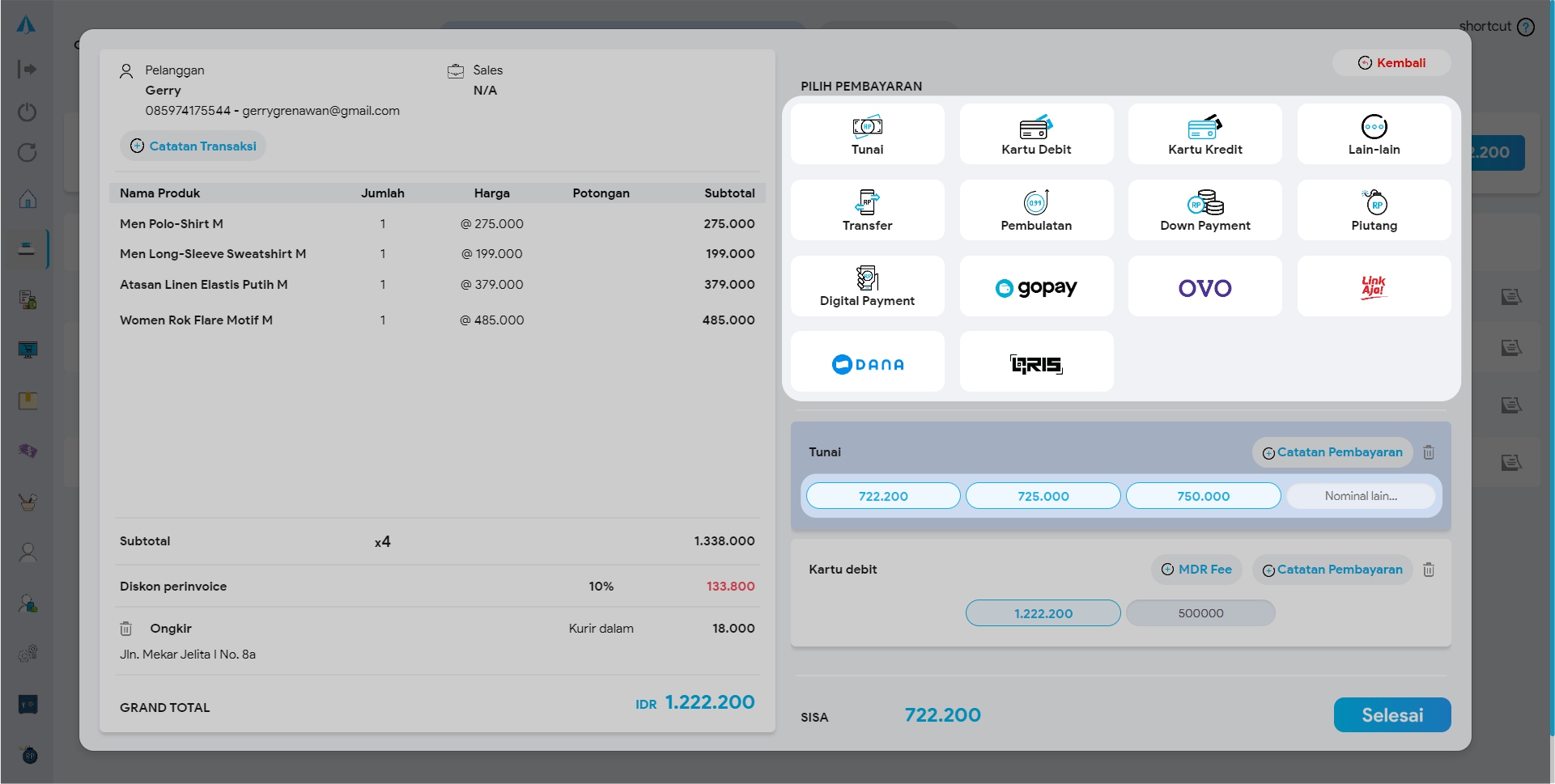Image resolution: width=1555 pixels, height=784 pixels.
Task: Select GoPay as payment method
Action: (x=1035, y=287)
